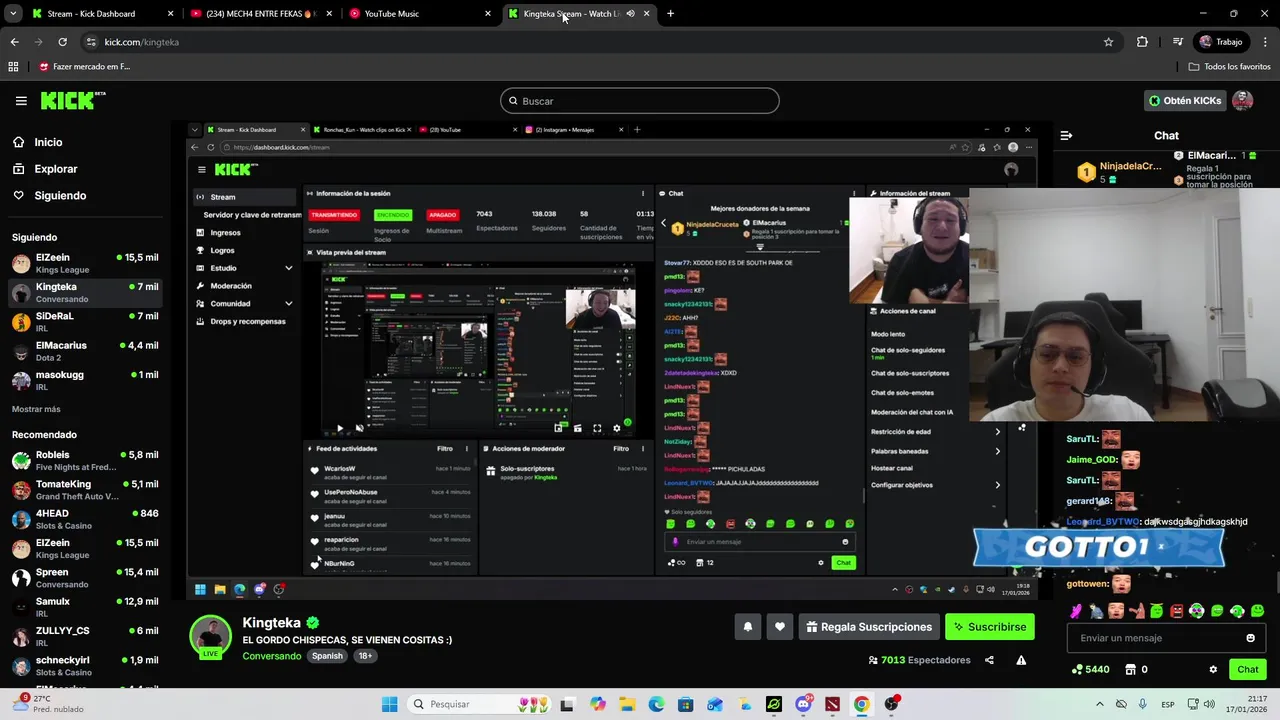Open the Todos los favoritos folder
This screenshot has height=720, width=1280.
pyautogui.click(x=1229, y=67)
